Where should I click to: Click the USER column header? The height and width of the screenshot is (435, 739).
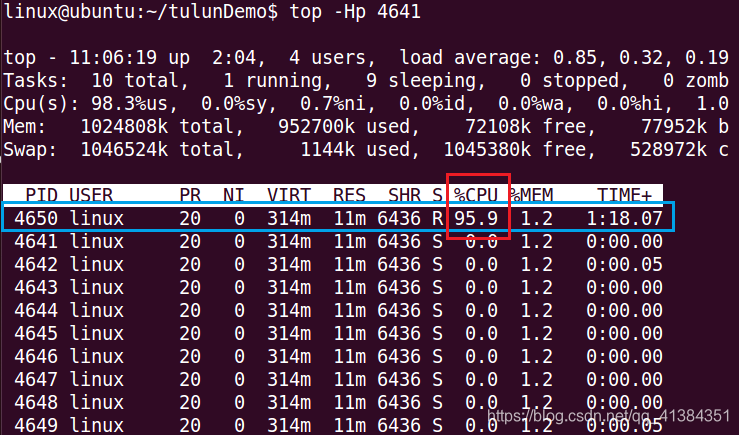91,195
